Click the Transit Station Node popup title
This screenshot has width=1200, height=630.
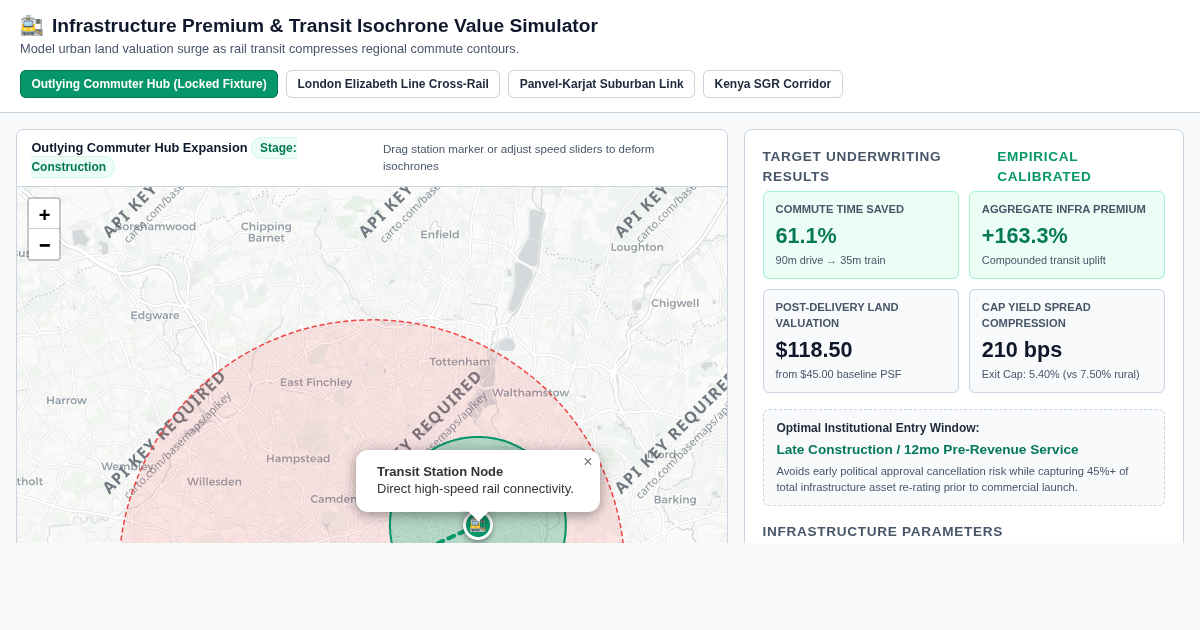[440, 471]
